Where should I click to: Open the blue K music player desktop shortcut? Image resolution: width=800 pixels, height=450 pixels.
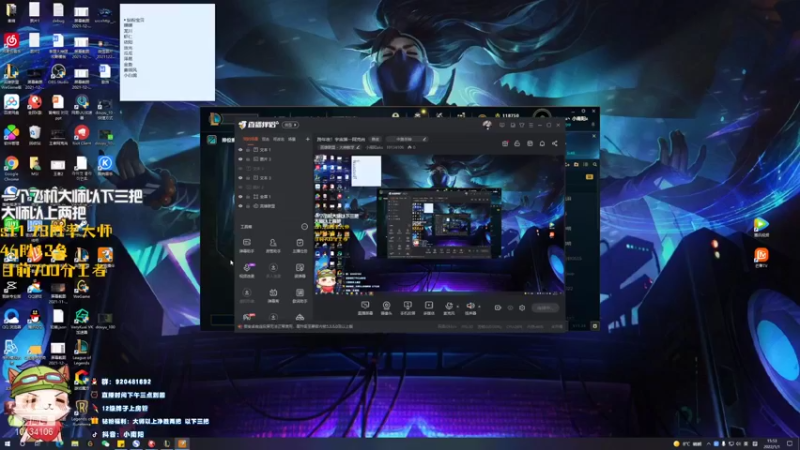tap(105, 166)
